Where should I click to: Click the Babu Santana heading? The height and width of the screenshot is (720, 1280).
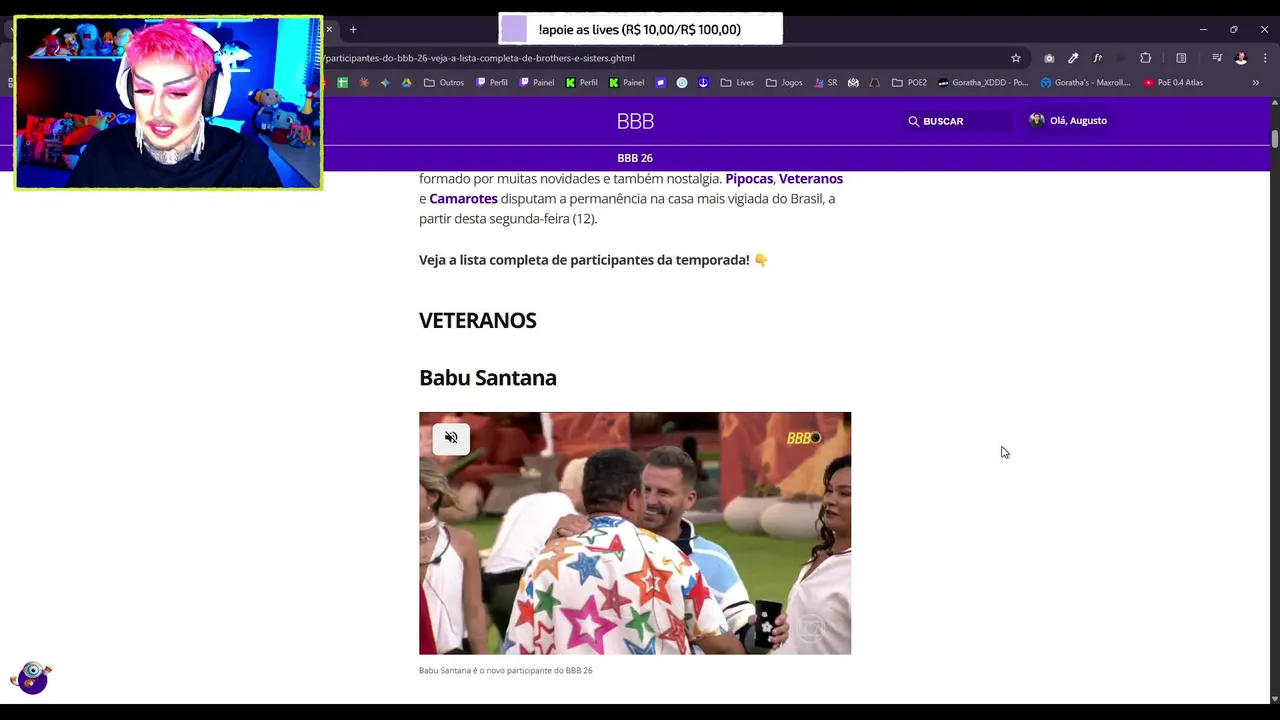[x=488, y=377]
